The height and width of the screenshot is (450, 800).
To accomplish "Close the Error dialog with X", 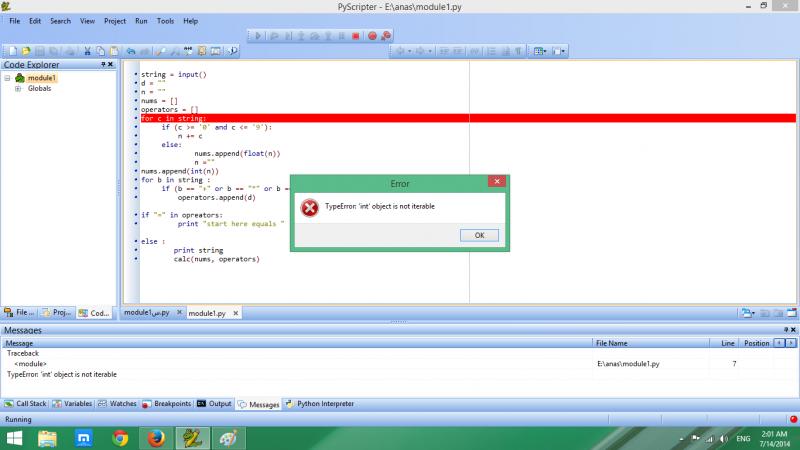I will [x=496, y=181].
